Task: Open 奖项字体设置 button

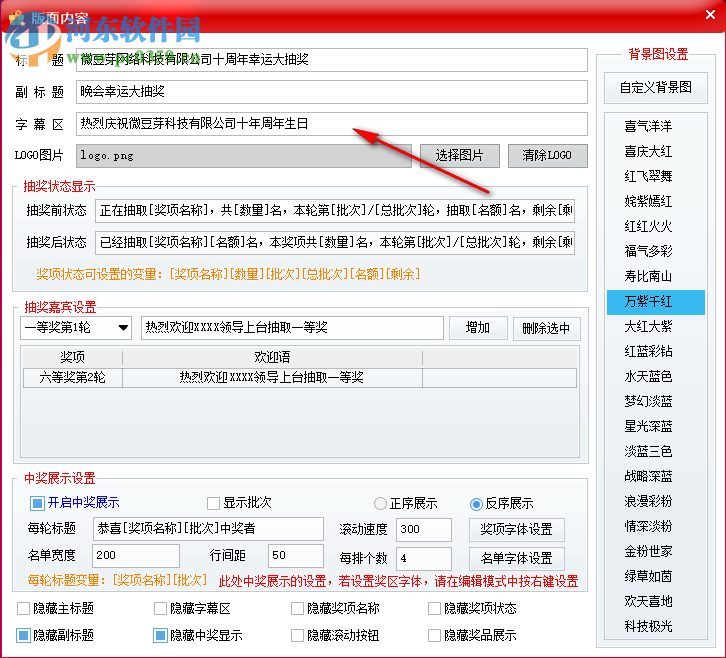Action: click(517, 529)
